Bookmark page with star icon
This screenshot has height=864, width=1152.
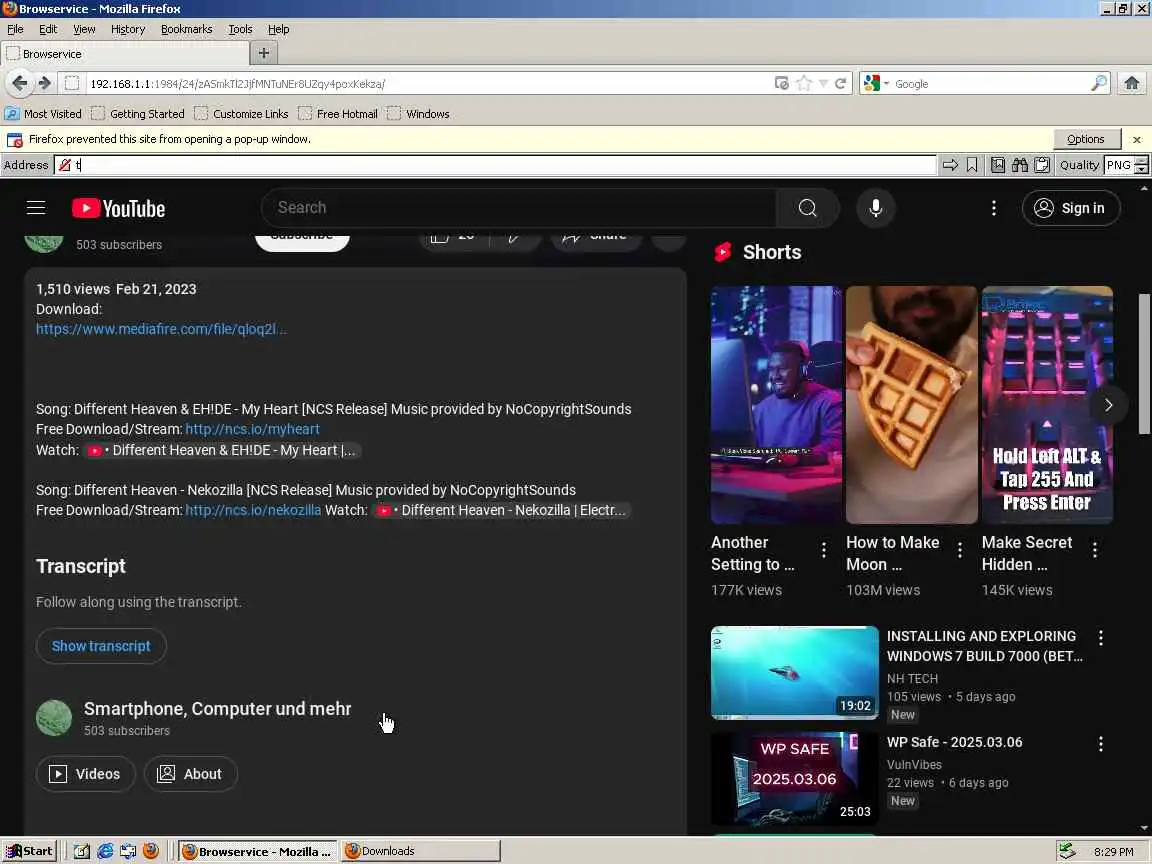pyautogui.click(x=804, y=83)
